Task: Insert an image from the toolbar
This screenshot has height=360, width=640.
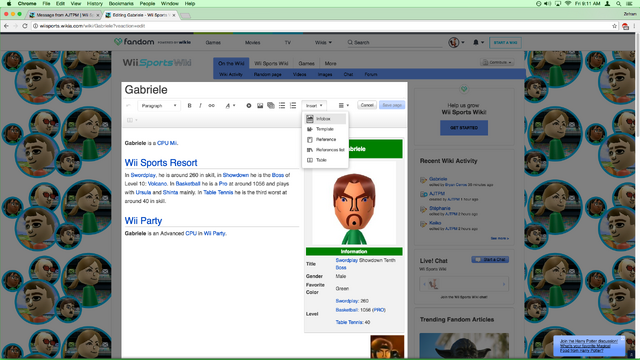Action: pos(260,106)
